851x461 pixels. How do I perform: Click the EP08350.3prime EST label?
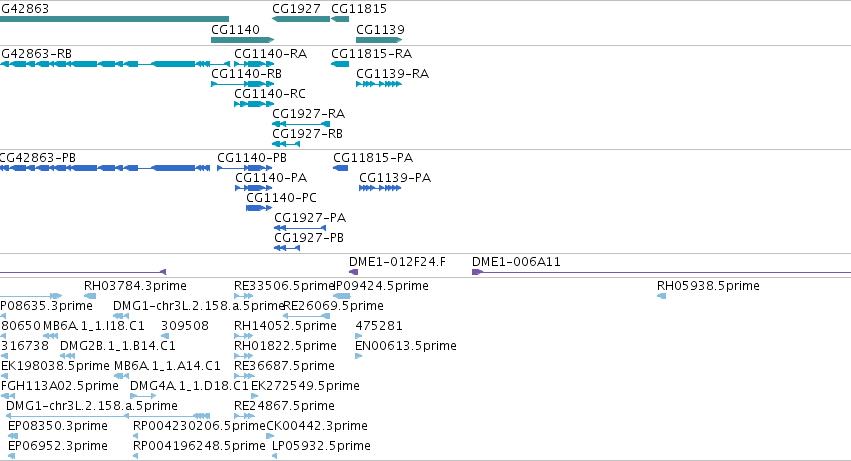click(58, 426)
